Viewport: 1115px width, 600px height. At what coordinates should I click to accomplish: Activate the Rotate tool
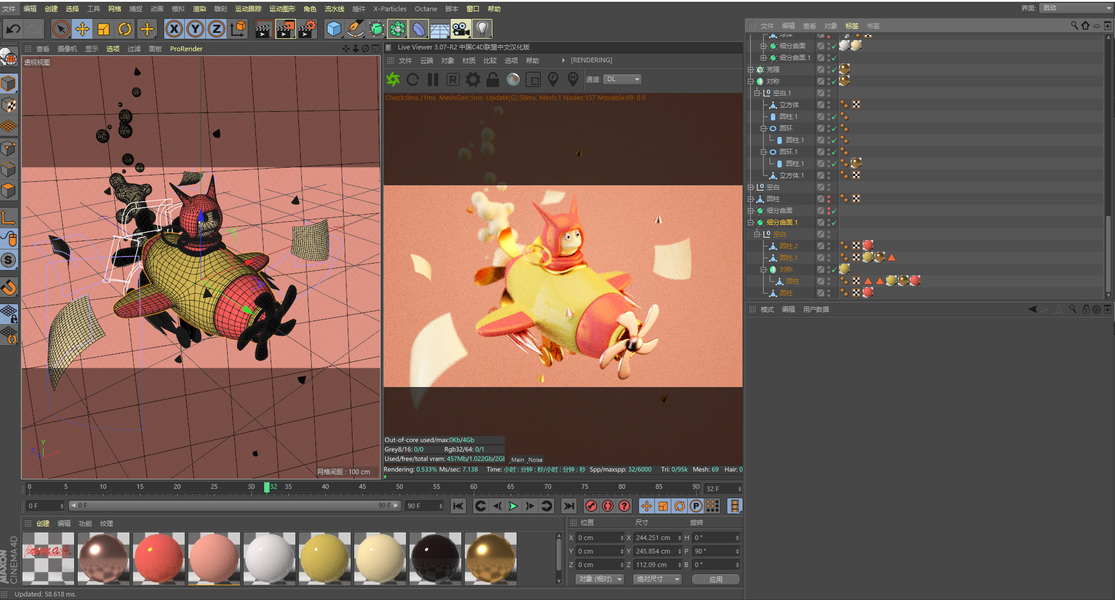tap(125, 29)
